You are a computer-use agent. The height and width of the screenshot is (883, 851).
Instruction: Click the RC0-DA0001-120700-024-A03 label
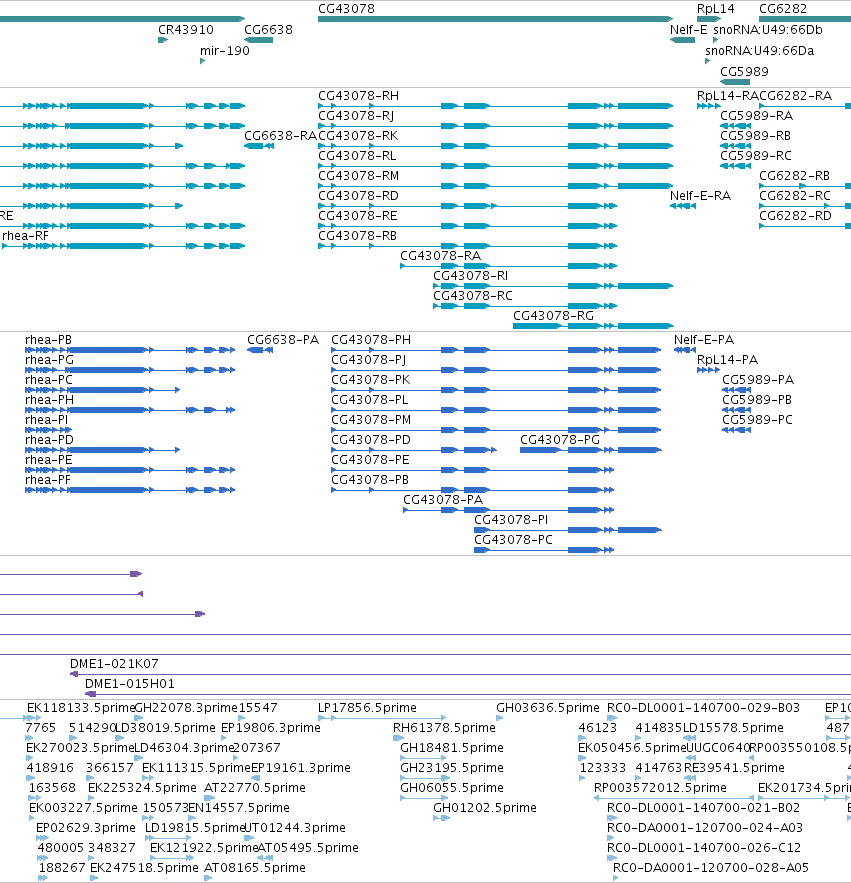tap(705, 827)
